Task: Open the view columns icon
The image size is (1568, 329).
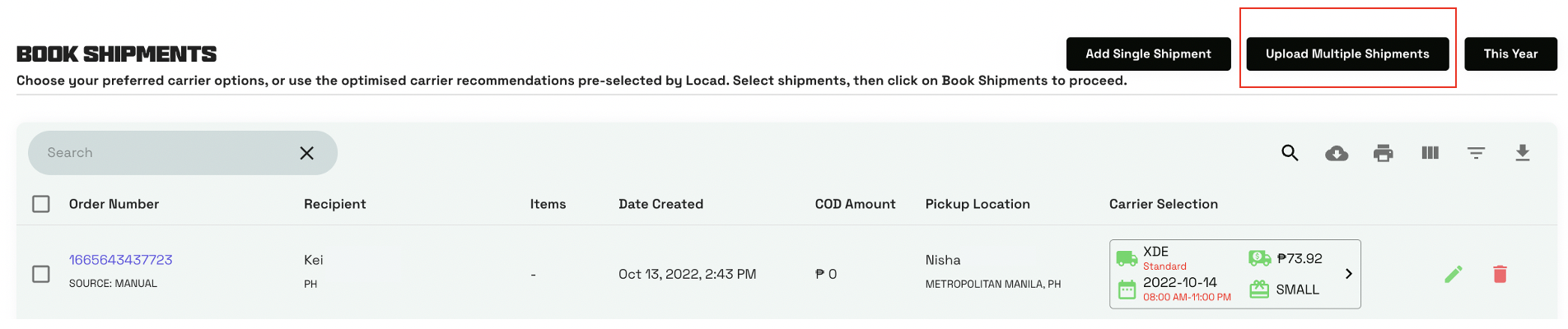Action: click(x=1430, y=153)
